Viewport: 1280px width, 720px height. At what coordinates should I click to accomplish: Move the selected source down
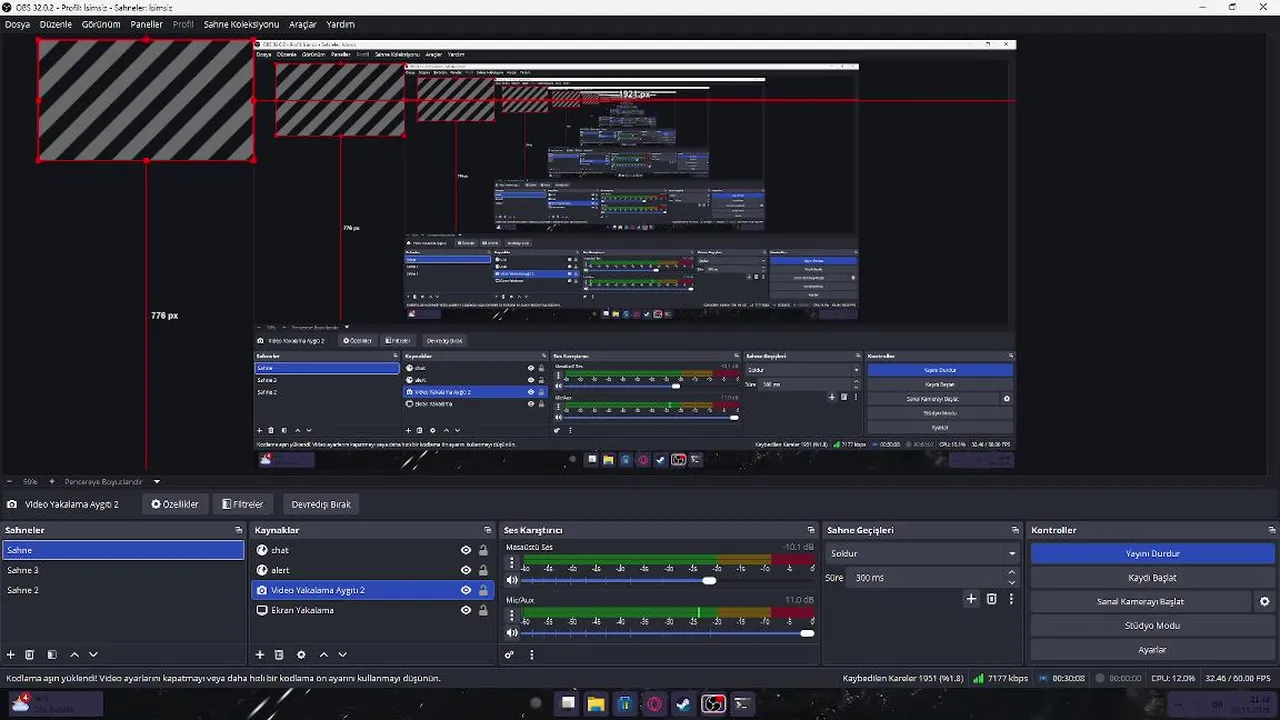[x=342, y=655]
